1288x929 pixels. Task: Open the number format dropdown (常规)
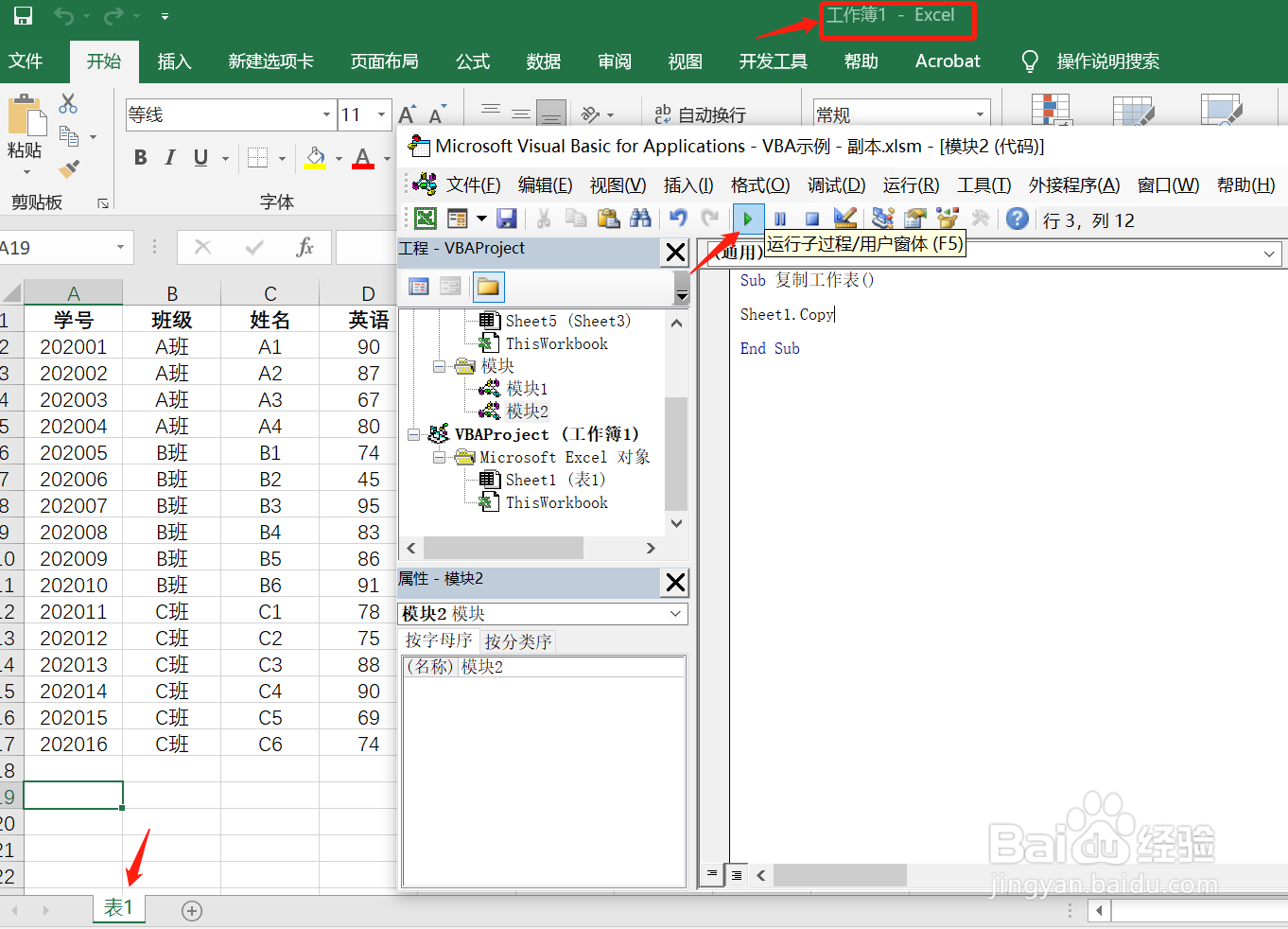980,115
